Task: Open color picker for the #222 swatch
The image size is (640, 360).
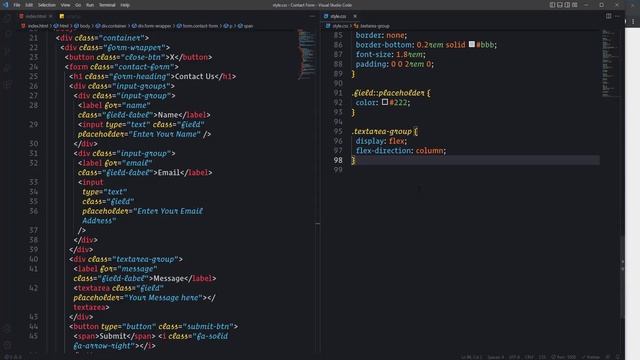Action: 385,102
